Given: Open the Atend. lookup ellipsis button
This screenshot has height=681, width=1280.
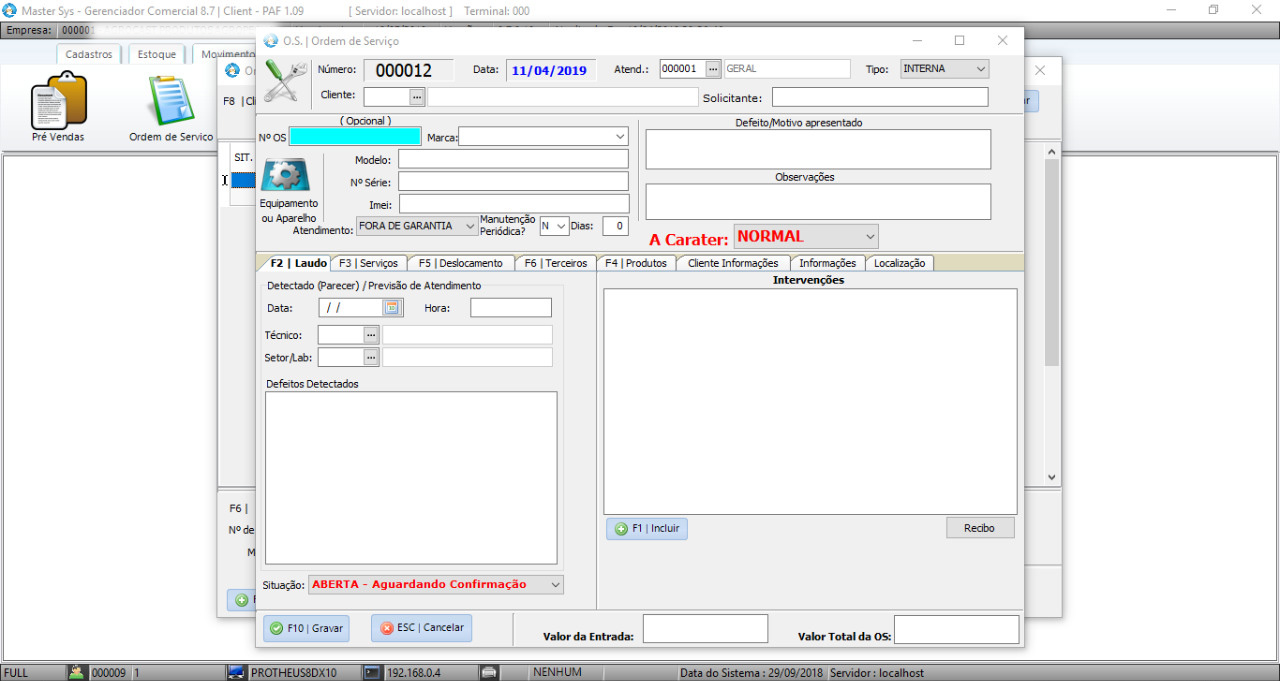Looking at the screenshot, I should (x=712, y=69).
